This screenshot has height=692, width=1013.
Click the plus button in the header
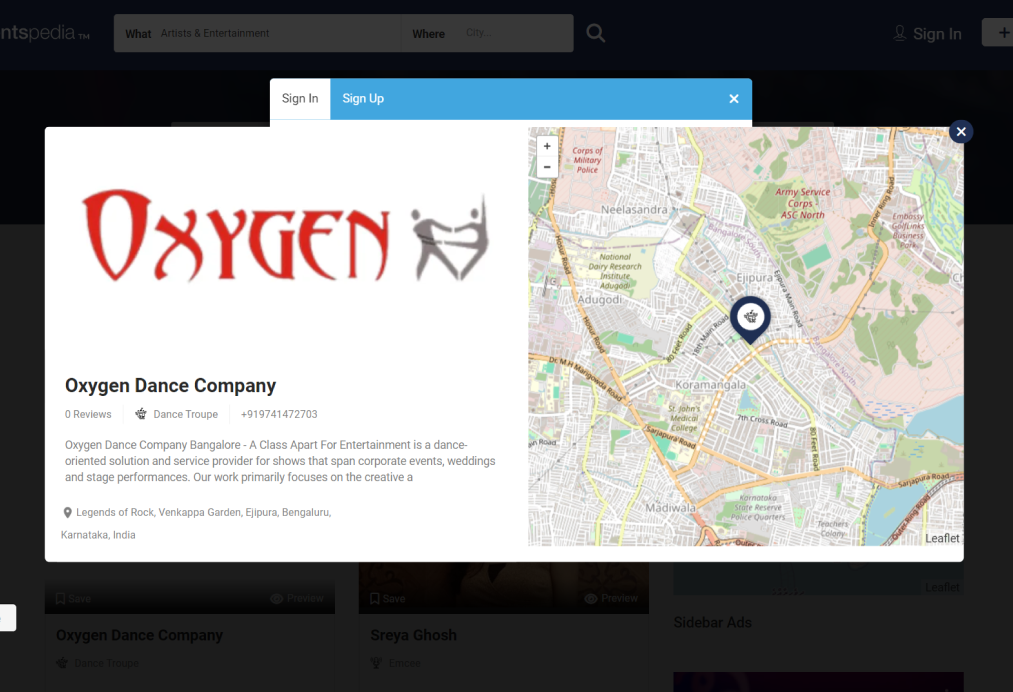1000,33
